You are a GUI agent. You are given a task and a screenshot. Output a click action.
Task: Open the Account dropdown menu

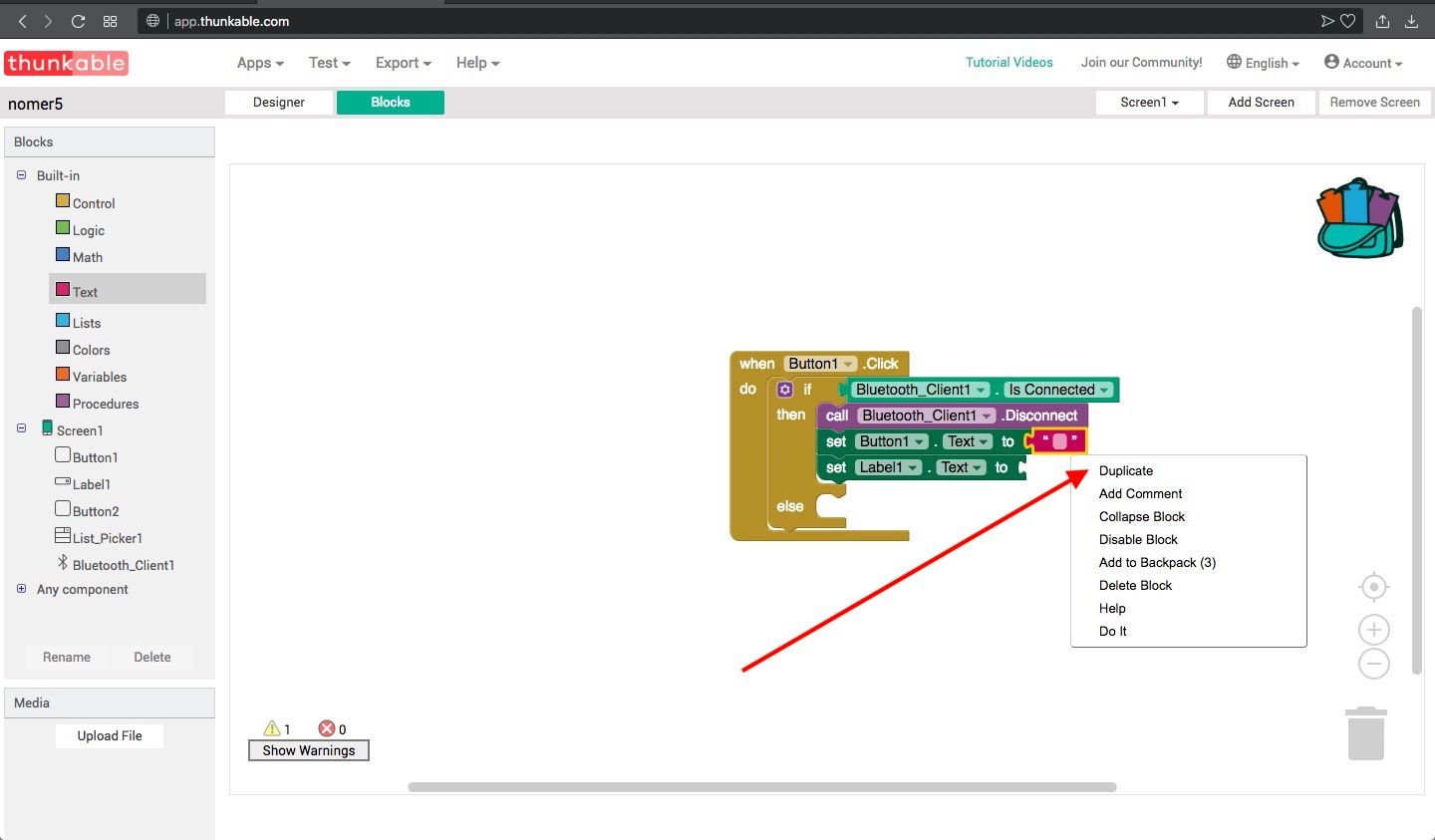click(x=1363, y=63)
